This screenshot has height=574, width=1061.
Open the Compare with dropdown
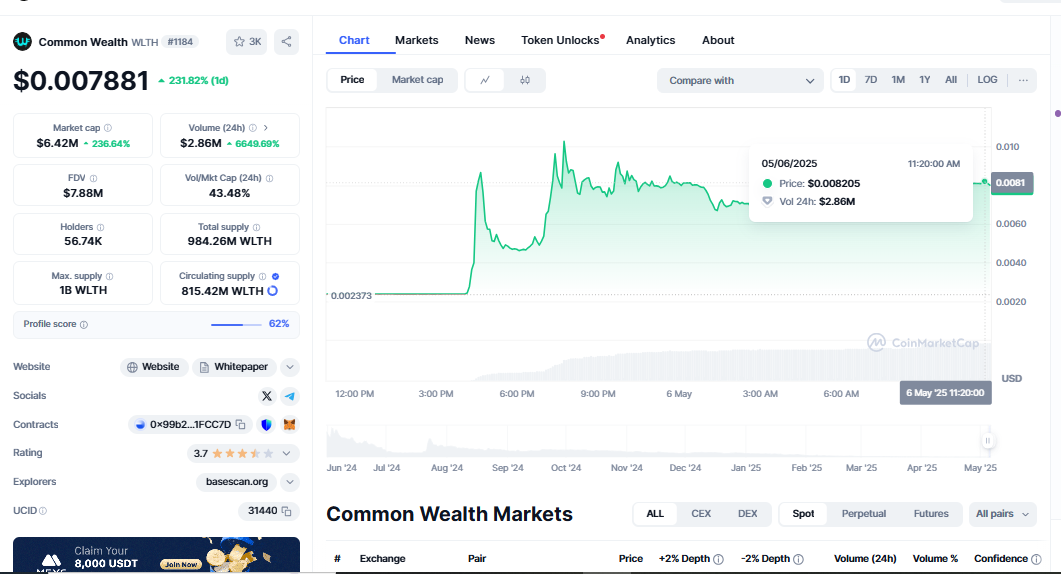pyautogui.click(x=740, y=81)
